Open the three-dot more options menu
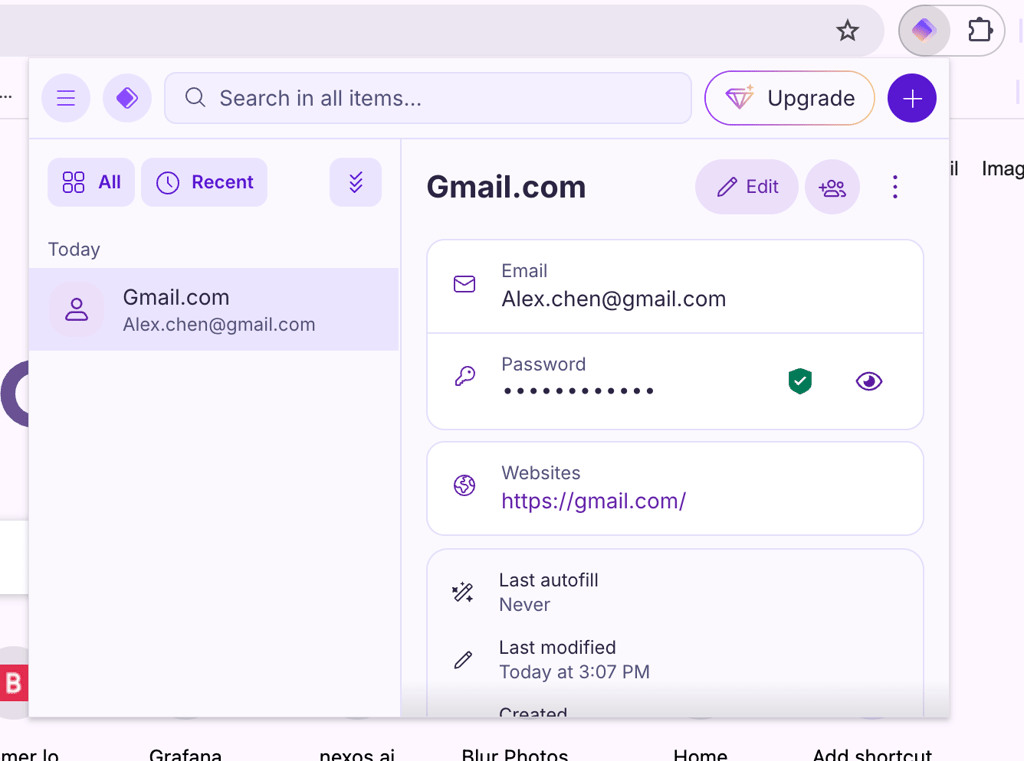This screenshot has height=761, width=1024. tap(895, 187)
